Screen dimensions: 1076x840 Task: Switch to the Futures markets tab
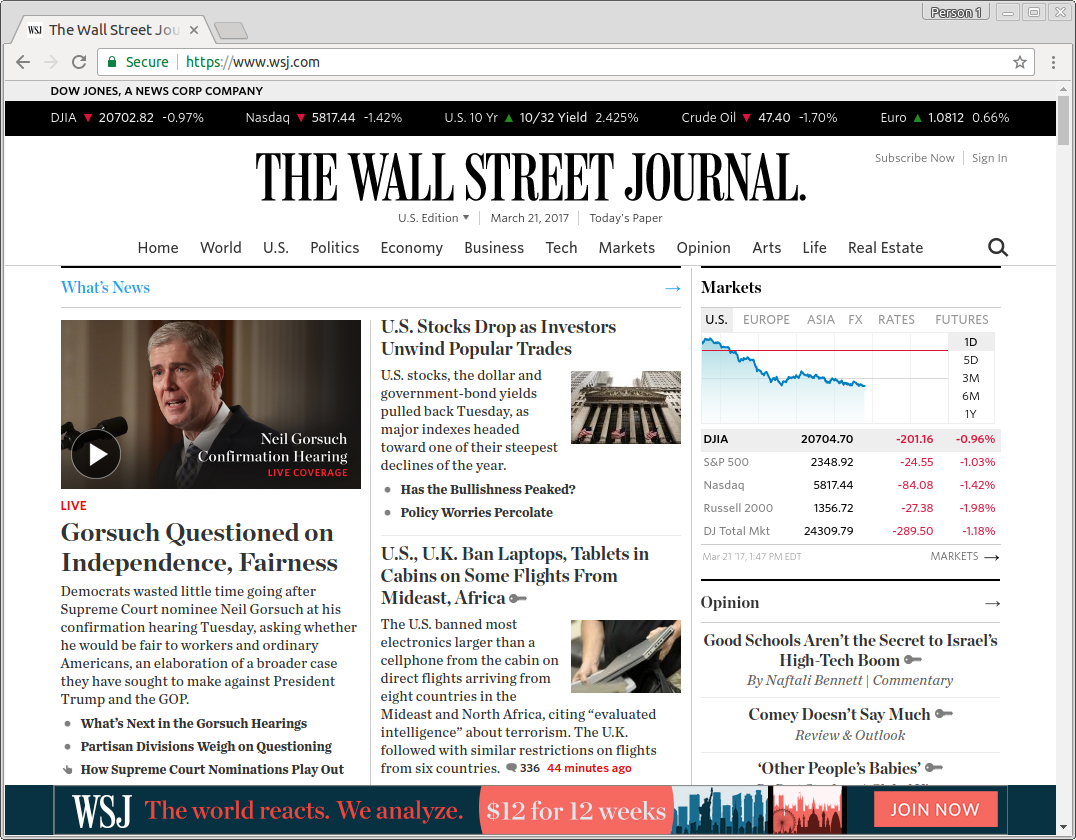[x=961, y=319]
